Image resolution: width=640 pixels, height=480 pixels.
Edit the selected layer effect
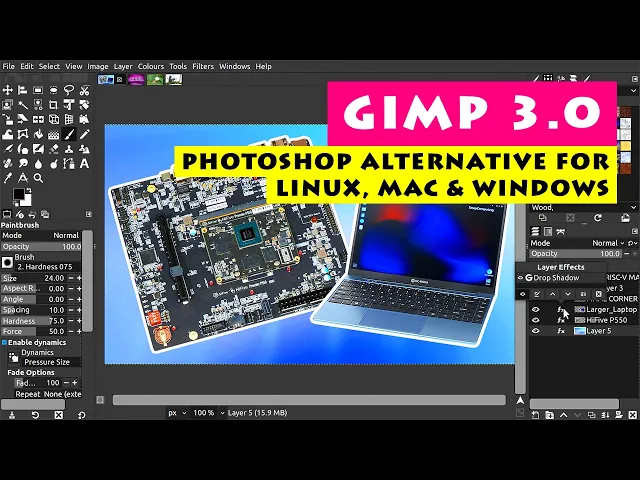(537, 294)
